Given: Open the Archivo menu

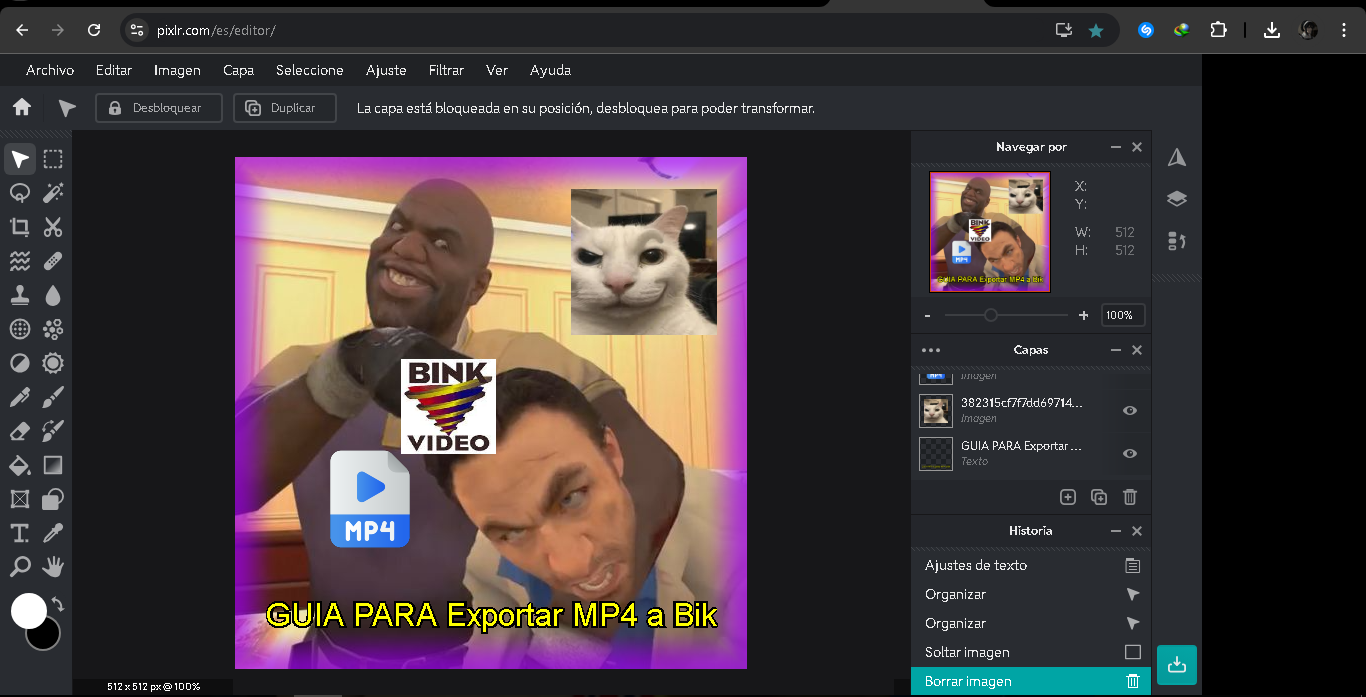Looking at the screenshot, I should point(50,70).
